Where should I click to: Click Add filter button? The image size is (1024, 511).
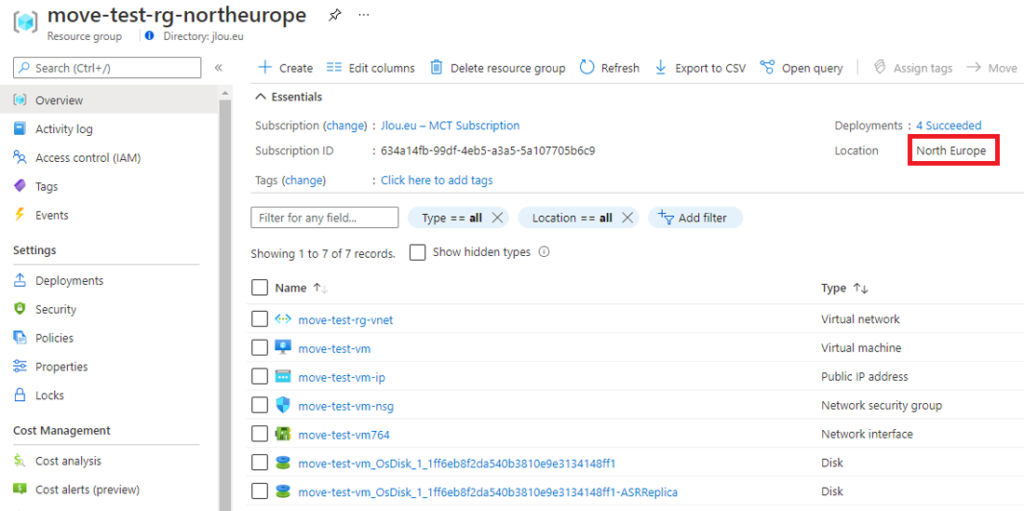(695, 218)
